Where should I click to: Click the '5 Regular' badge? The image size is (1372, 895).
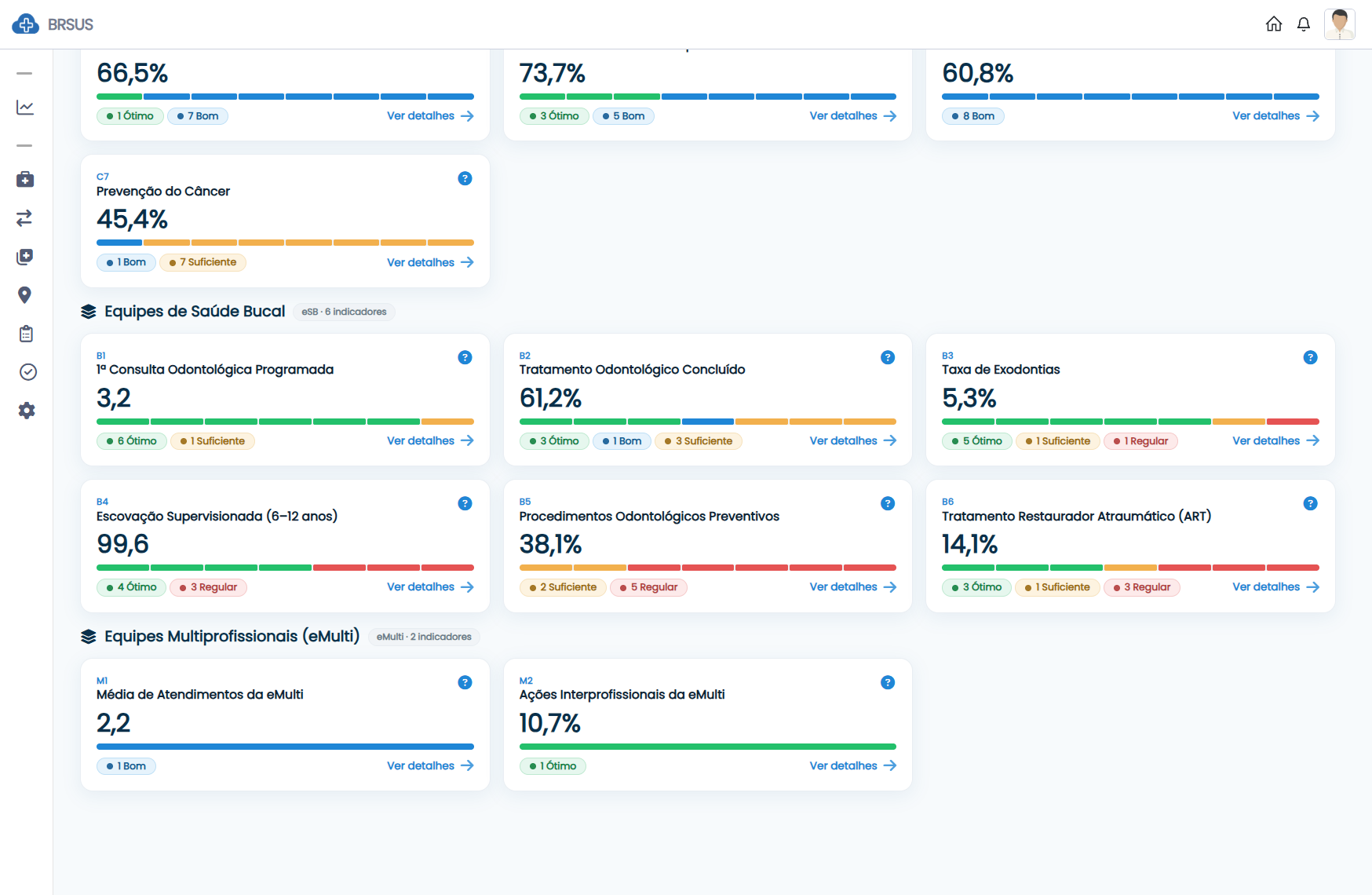tap(648, 587)
